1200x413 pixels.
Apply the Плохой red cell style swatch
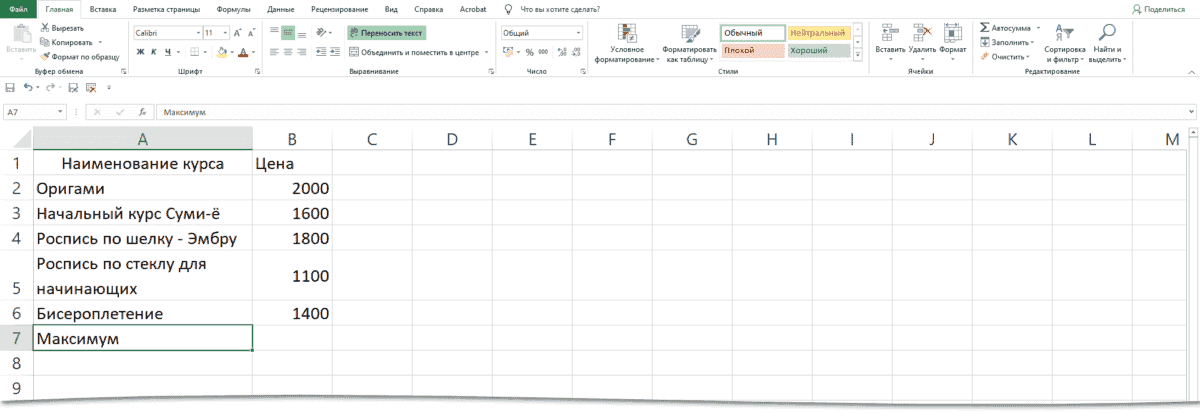[x=751, y=50]
